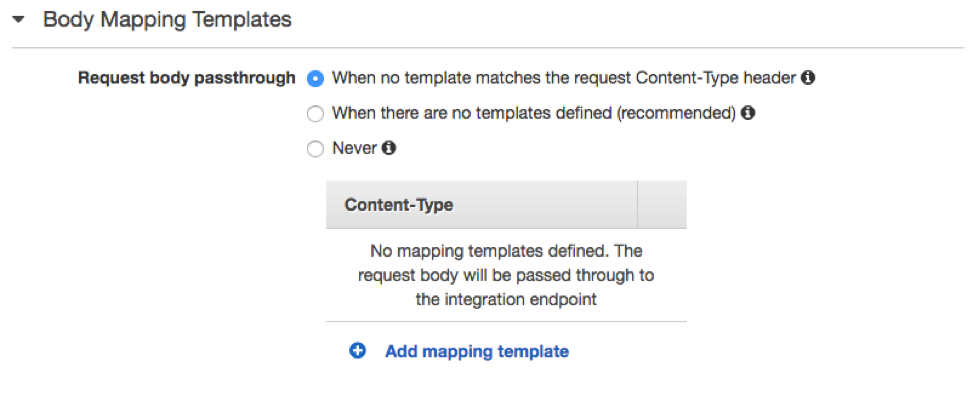The image size is (973, 413).
Task: Click the 'When there are no templates defined' label
Action: (x=472, y=113)
